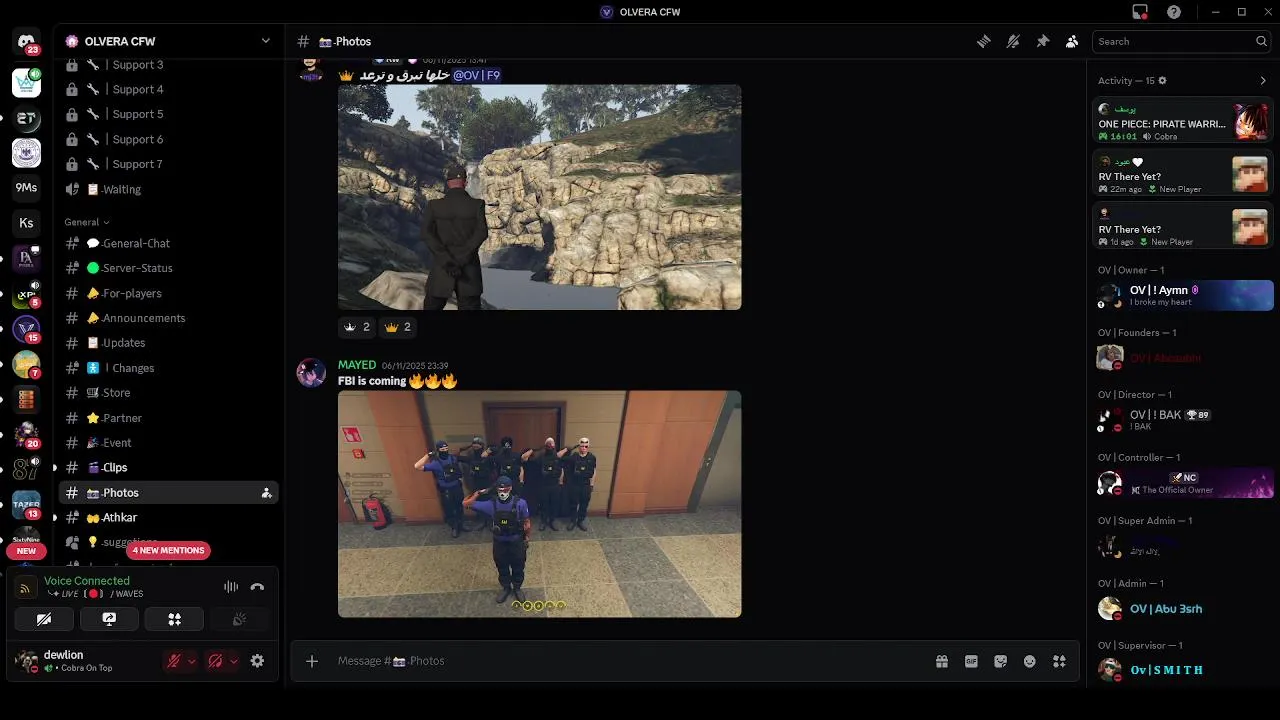The image size is (1280, 720).
Task: Join the Support 3 voice channel
Action: click(167, 65)
